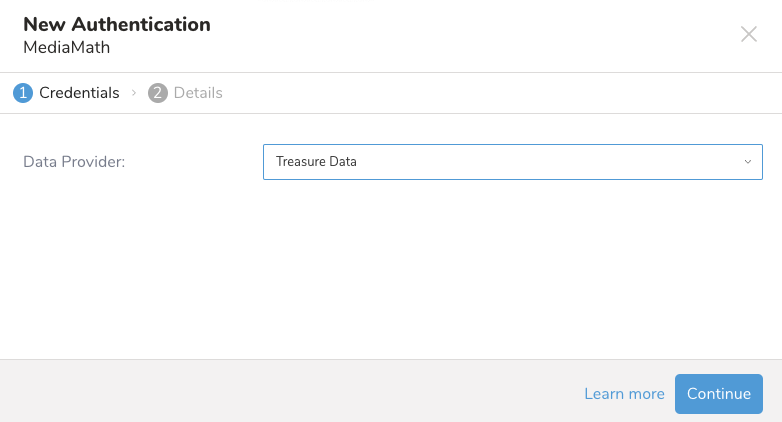Click the Treasure Data selected value text
This screenshot has height=422, width=782.
tap(316, 162)
